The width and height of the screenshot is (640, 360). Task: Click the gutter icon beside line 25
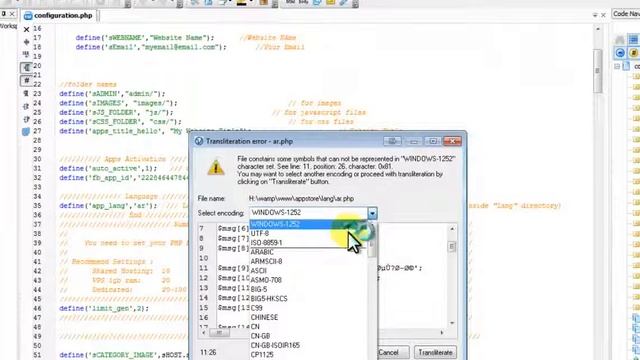point(27,107)
